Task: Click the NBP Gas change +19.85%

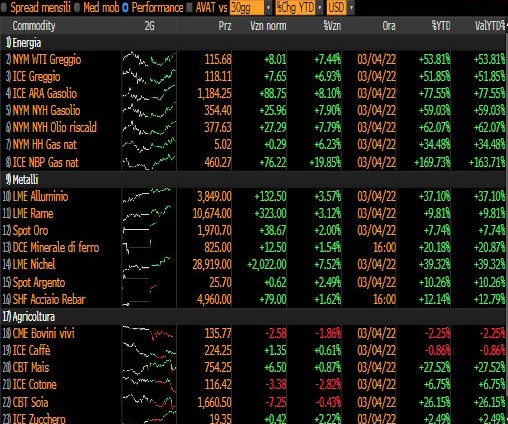Action: point(325,162)
